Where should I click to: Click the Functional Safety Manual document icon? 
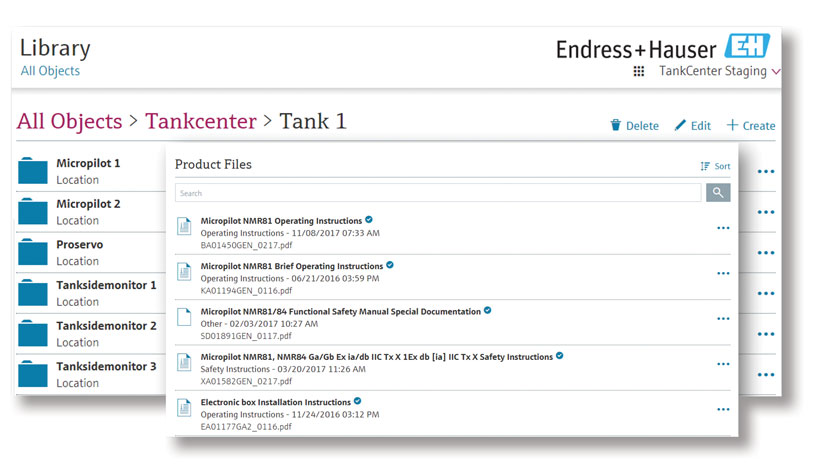pyautogui.click(x=184, y=318)
